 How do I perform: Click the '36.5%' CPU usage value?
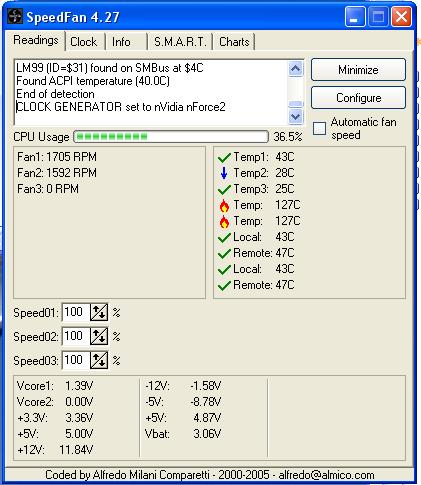pos(288,137)
